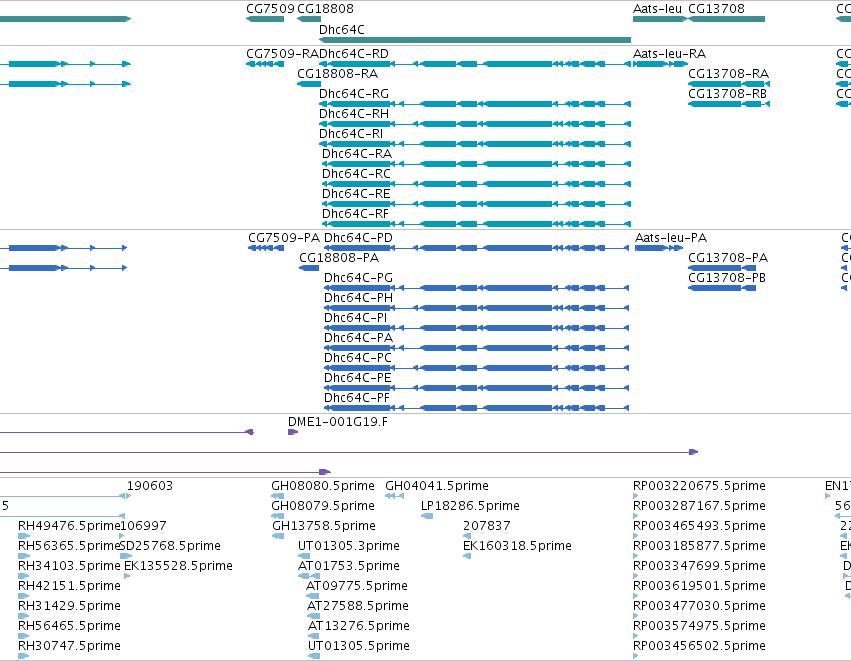Open transcript Aats-leu-RA
This screenshot has height=661, width=851.
(x=670, y=54)
